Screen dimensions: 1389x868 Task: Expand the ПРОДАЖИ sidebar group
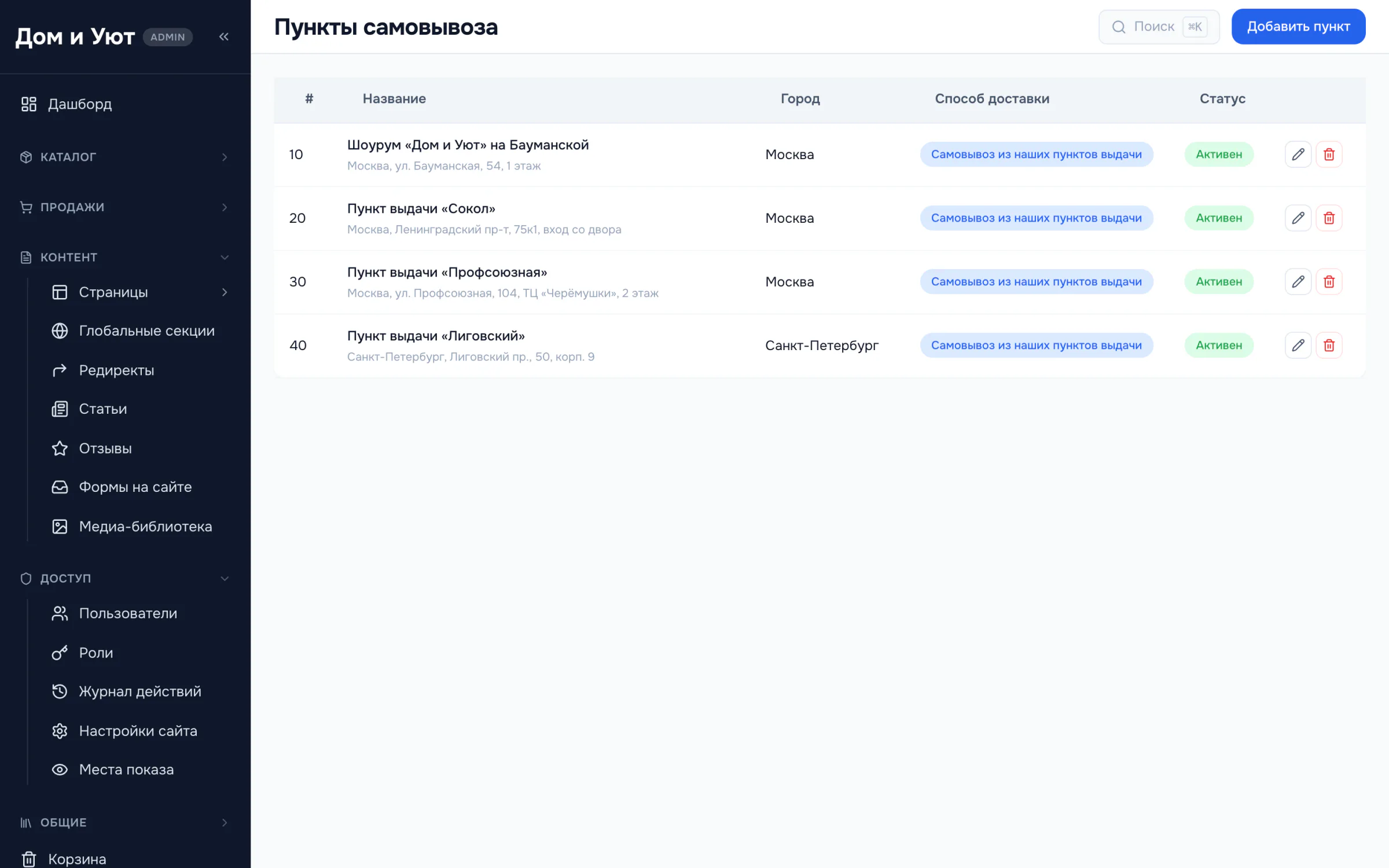tap(125, 207)
